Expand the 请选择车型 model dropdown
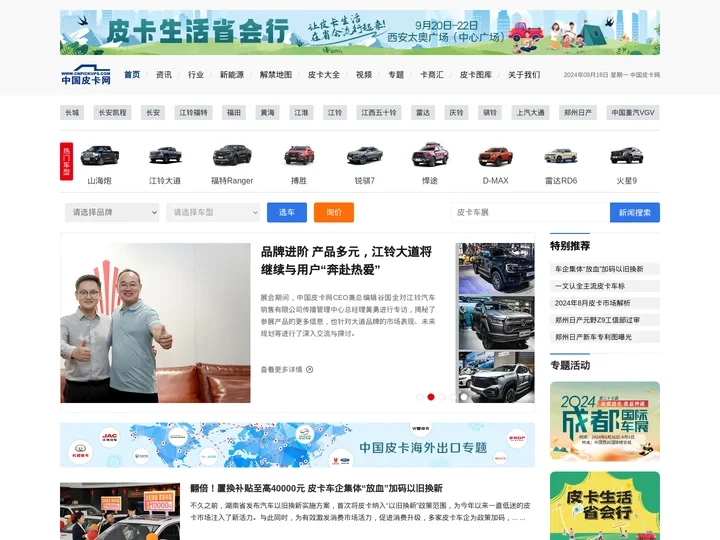The image size is (720, 540). click(213, 212)
